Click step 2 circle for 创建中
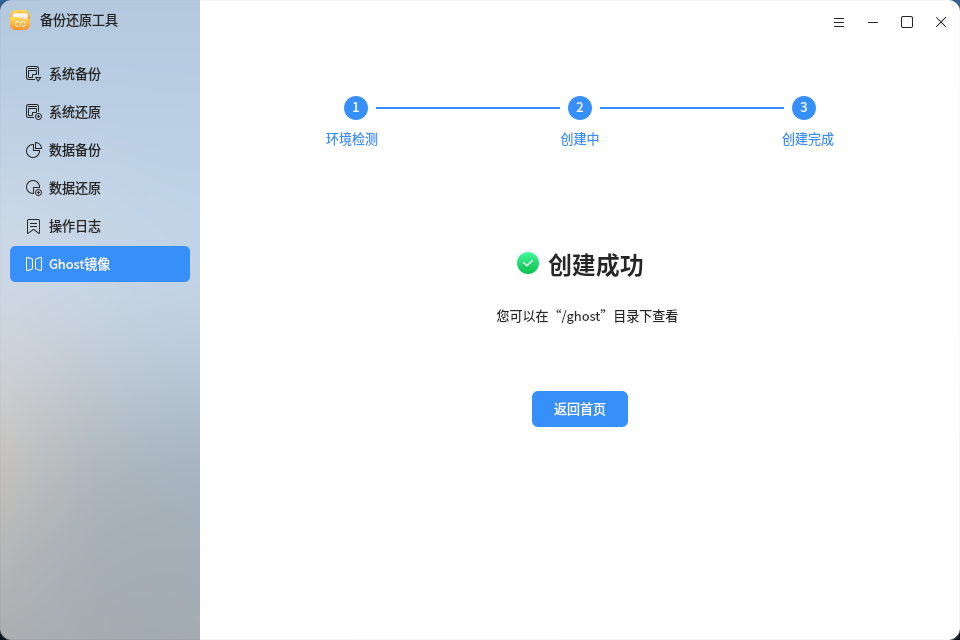The width and height of the screenshot is (960, 640). click(580, 108)
